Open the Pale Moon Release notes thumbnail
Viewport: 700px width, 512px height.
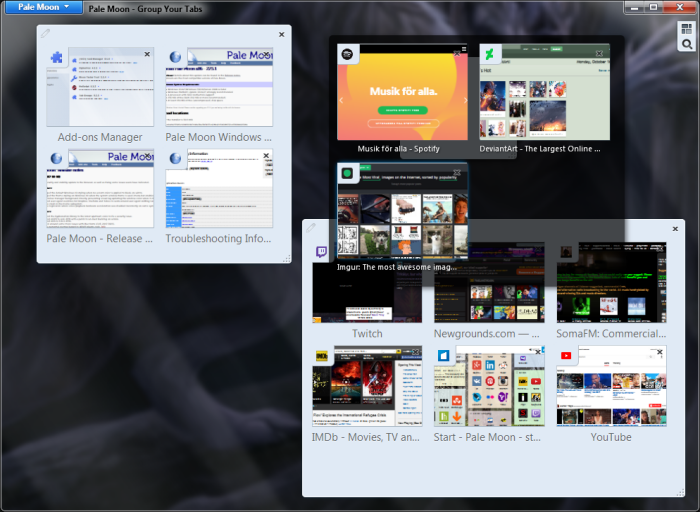tap(100, 188)
